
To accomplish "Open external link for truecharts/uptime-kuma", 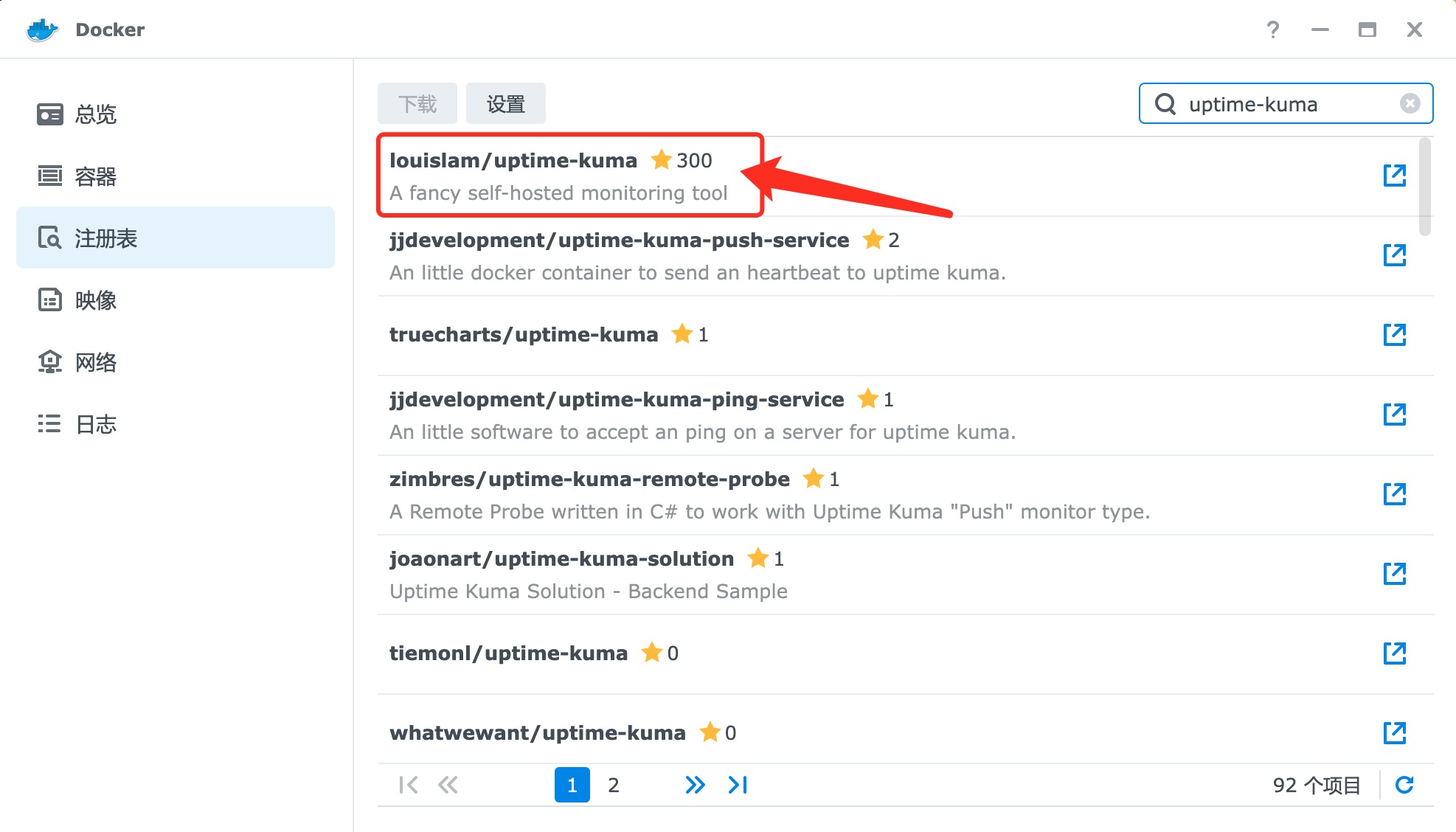I will click(1394, 335).
